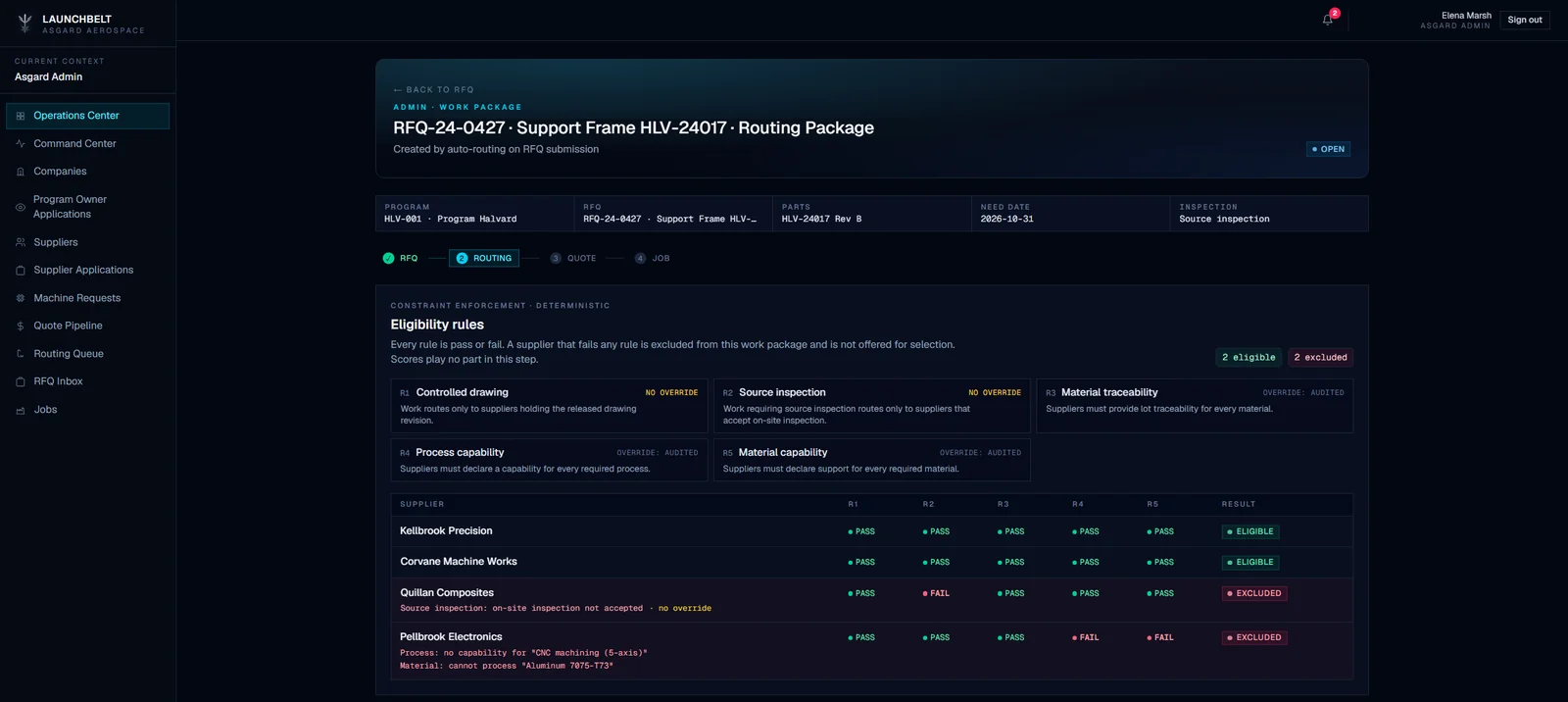This screenshot has width=1568, height=702.
Task: Open the Routing Queue
Action: point(88,354)
